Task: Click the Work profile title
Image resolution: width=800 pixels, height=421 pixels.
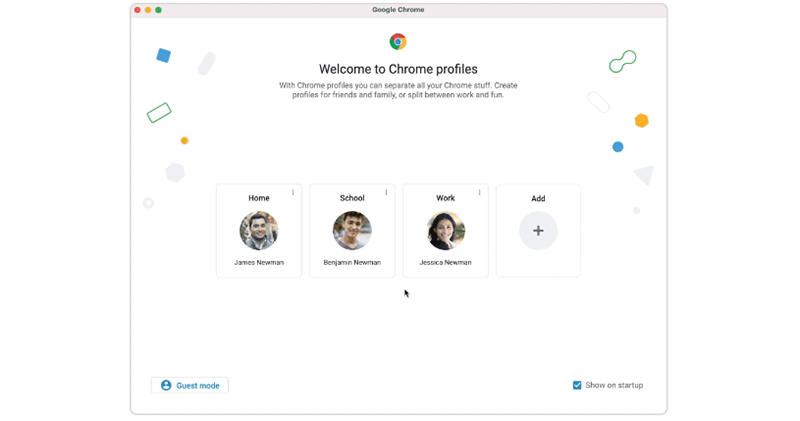Action: [x=445, y=198]
